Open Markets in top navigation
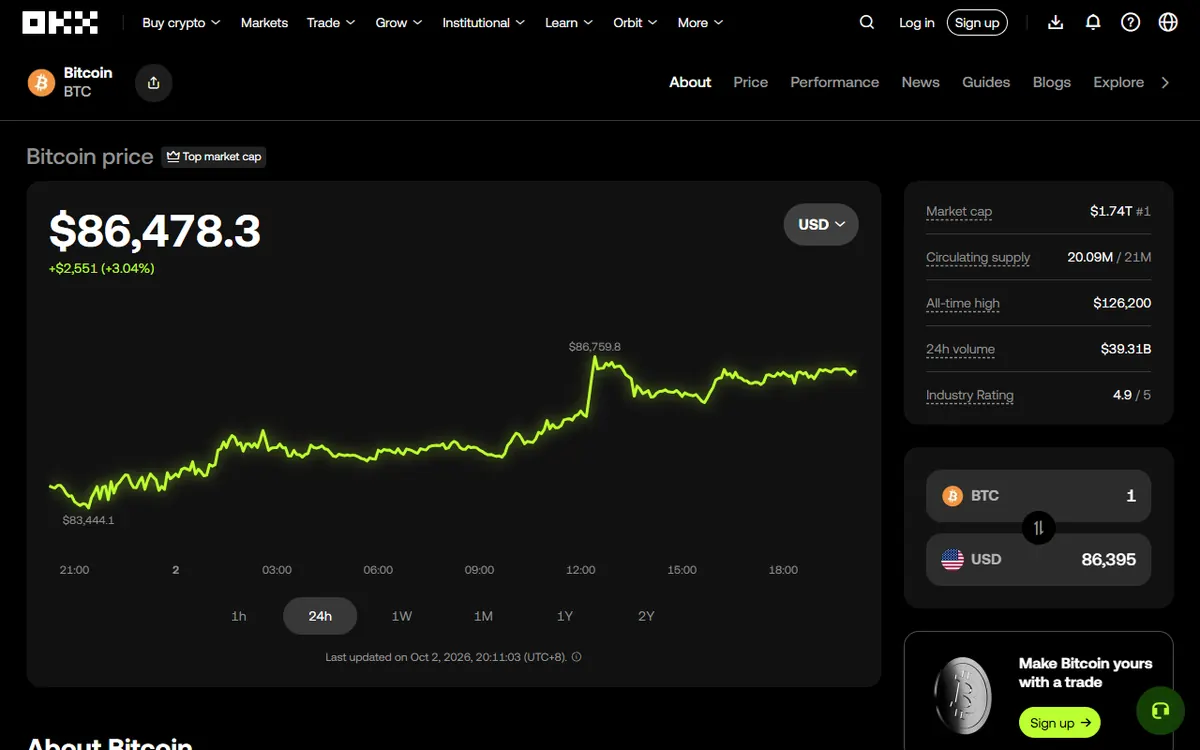Image resolution: width=1200 pixels, height=750 pixels. [x=264, y=22]
